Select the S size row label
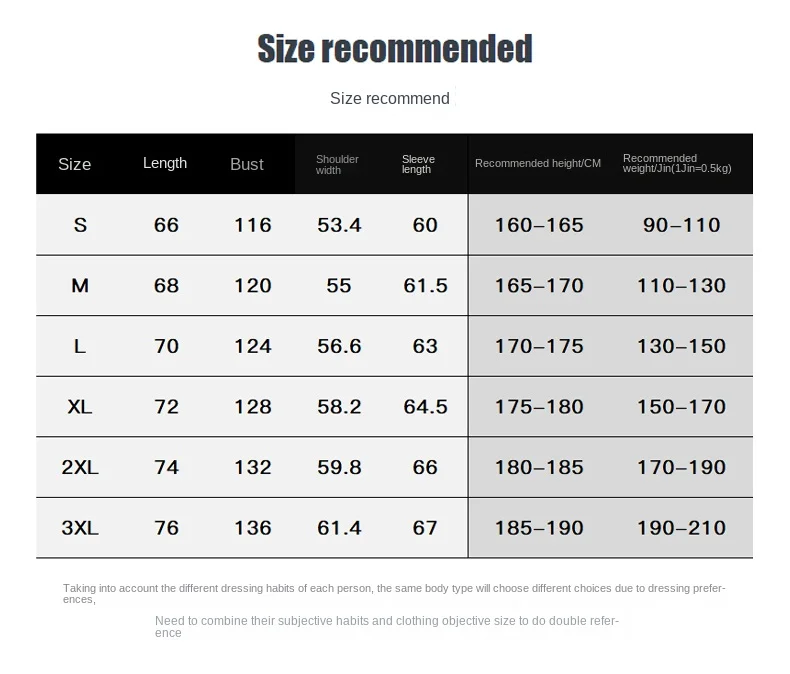Viewport: 790px width, 674px height. pos(80,225)
